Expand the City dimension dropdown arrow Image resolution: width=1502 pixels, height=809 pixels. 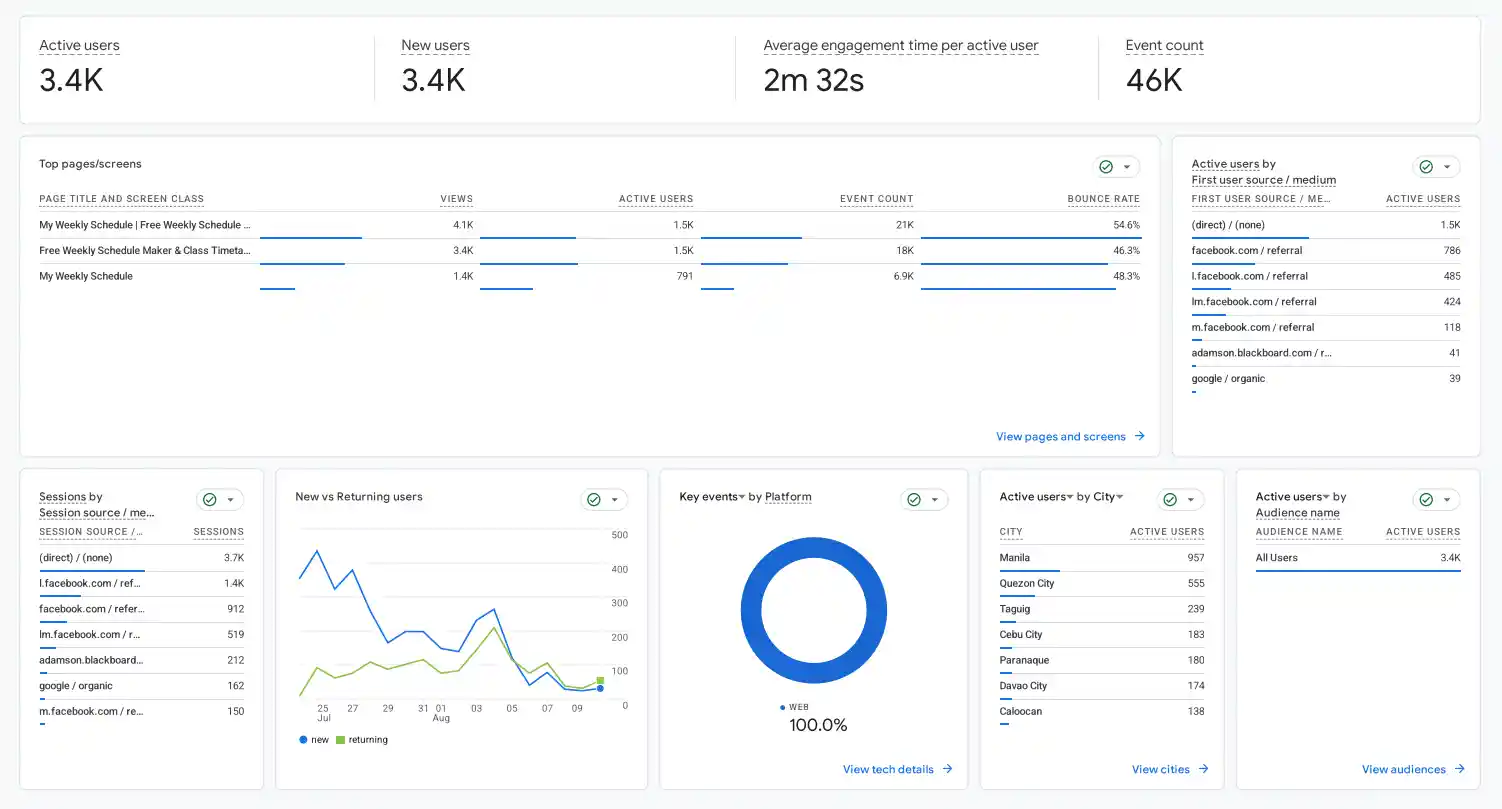(1120, 497)
